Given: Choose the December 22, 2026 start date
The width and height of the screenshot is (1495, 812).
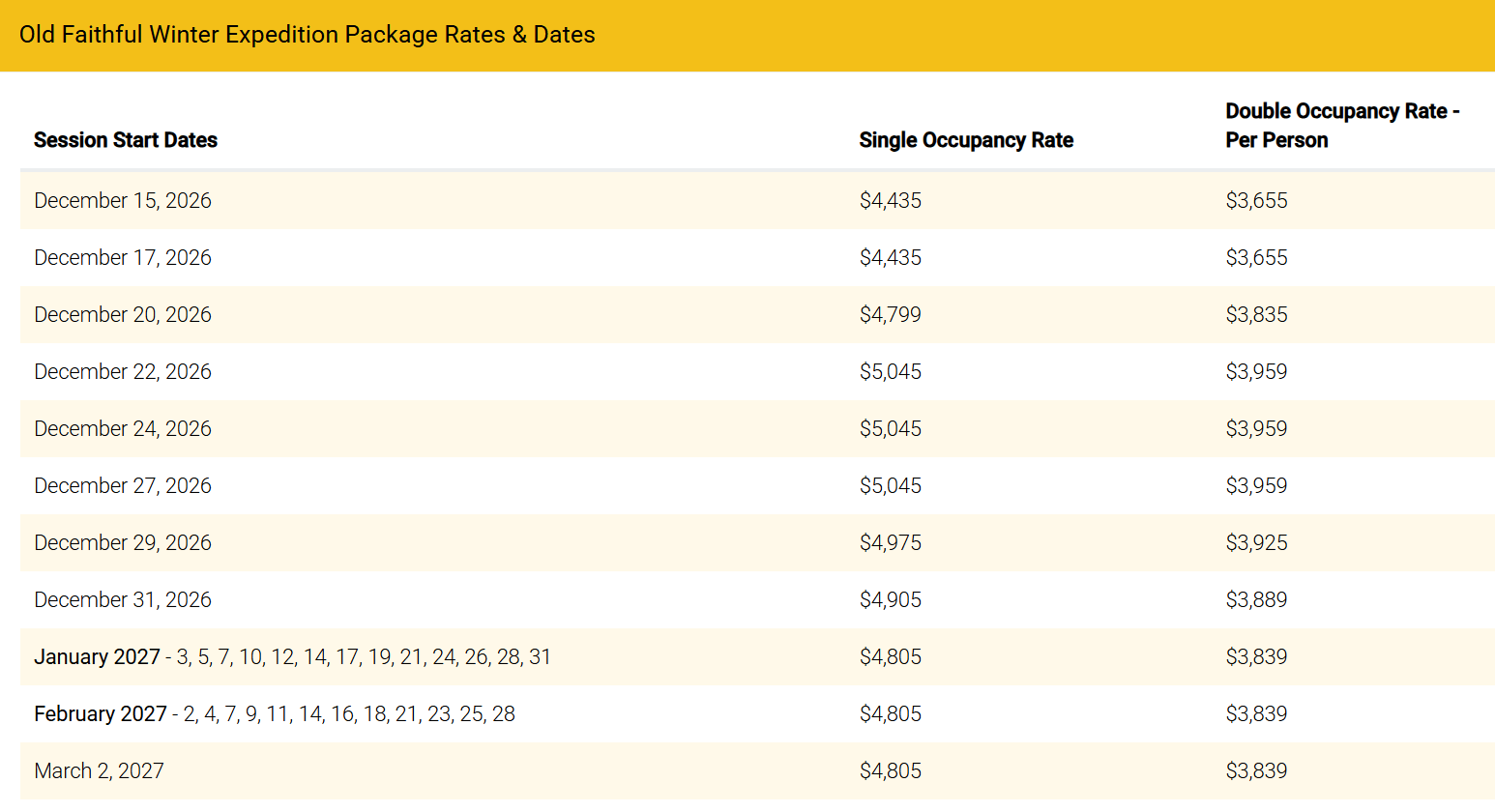Looking at the screenshot, I should click(123, 371).
